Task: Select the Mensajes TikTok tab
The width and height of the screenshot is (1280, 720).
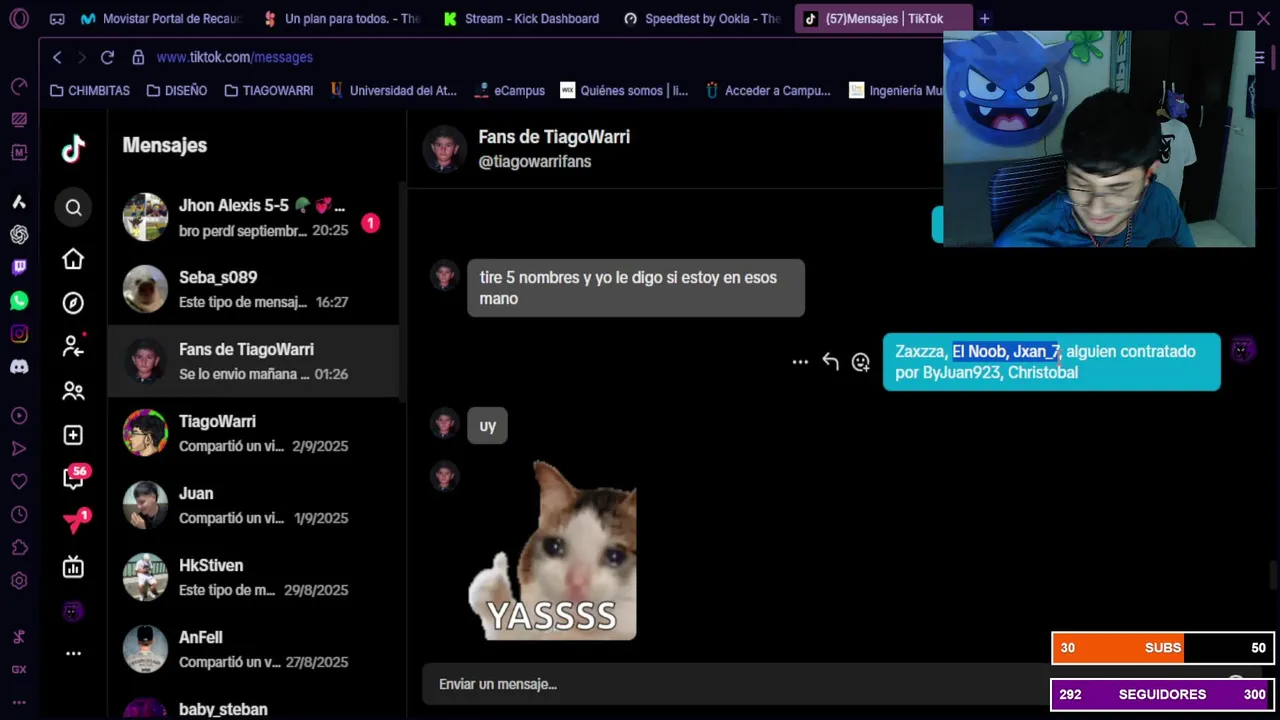Action: (x=883, y=18)
